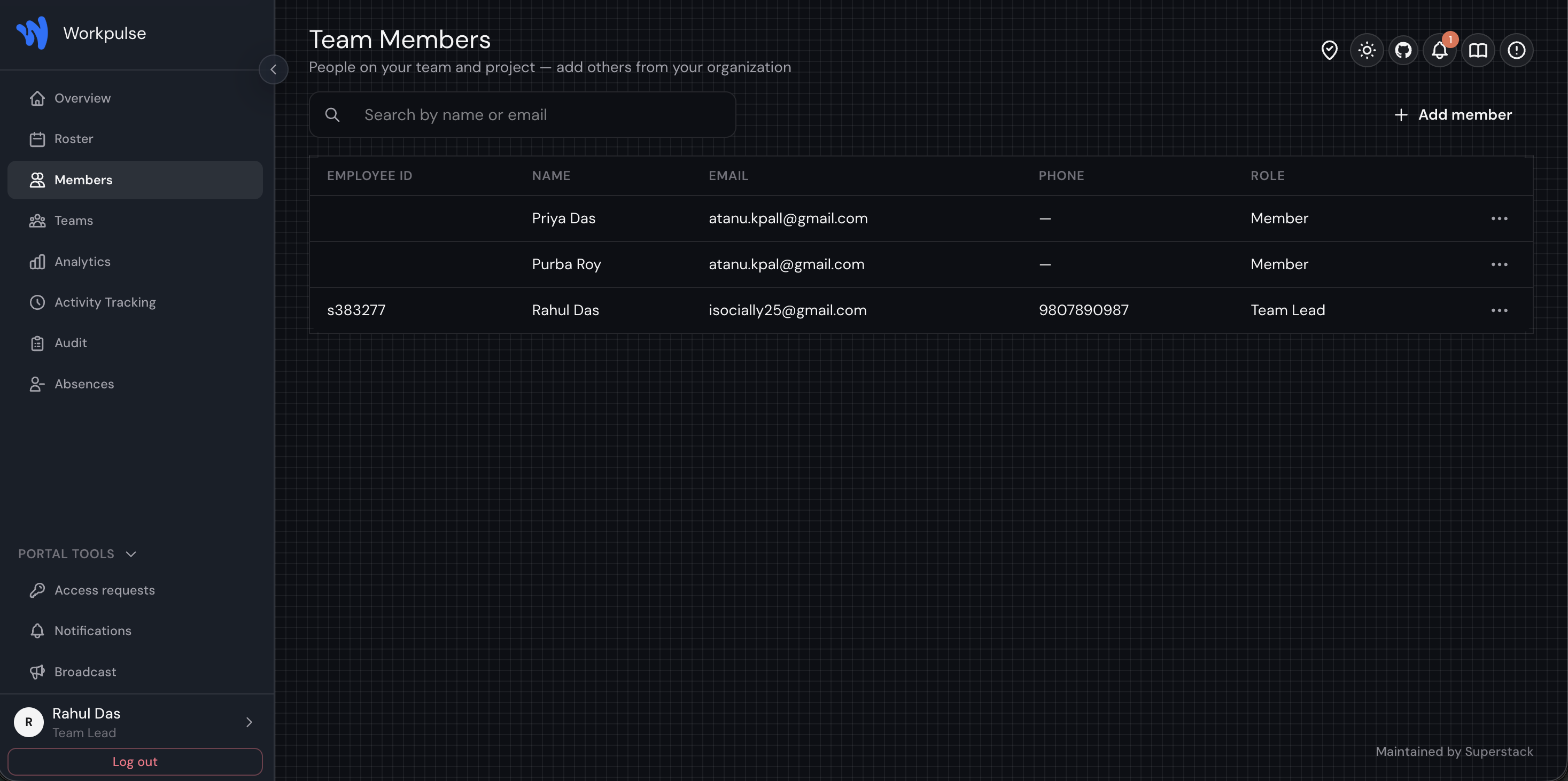Click the Name column header
Image resolution: width=1568 pixels, height=781 pixels.
coord(551,176)
